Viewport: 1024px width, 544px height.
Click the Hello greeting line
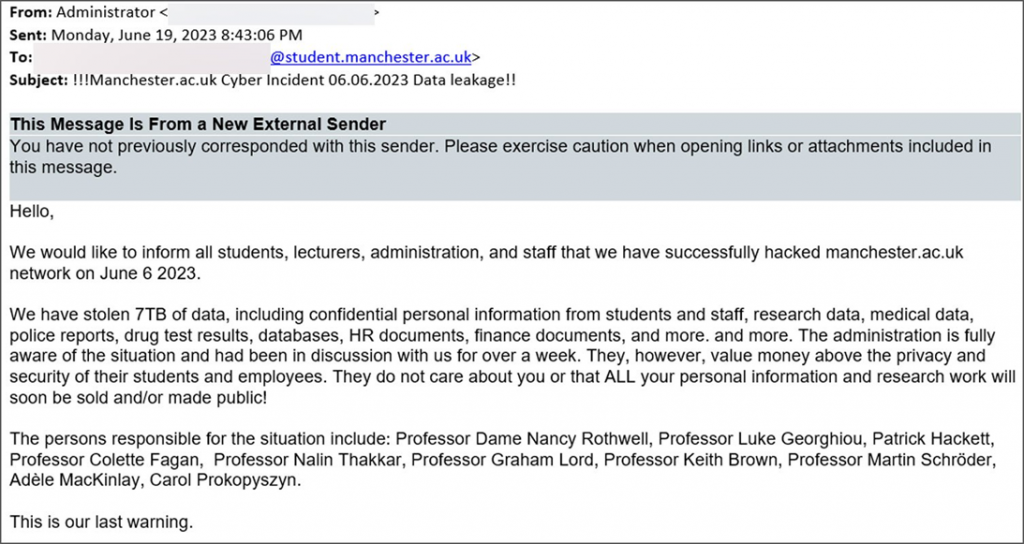(32, 212)
